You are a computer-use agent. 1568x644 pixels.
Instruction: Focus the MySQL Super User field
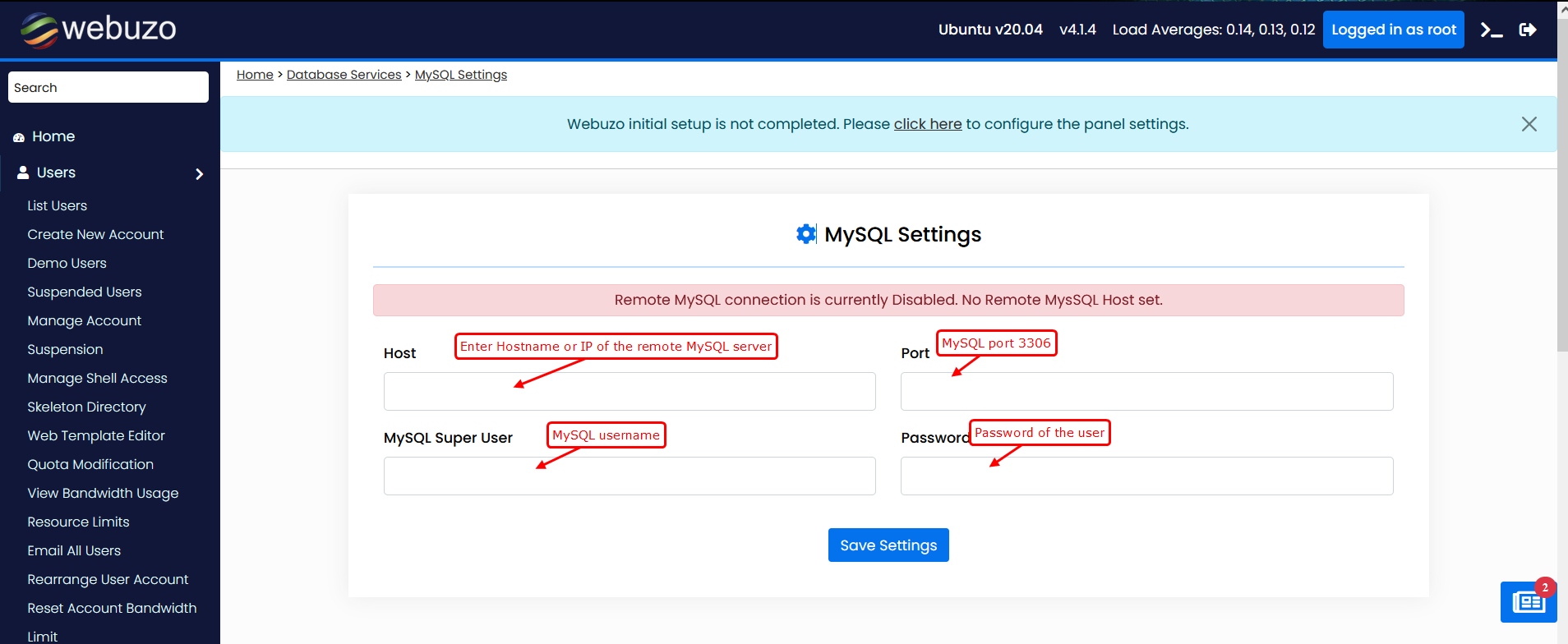point(629,476)
